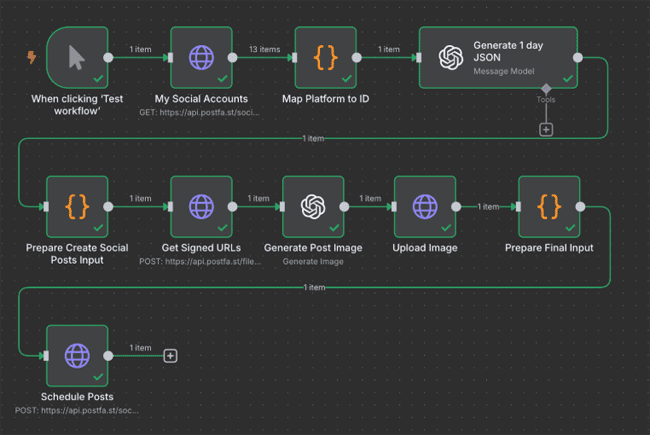The image size is (650, 435).
Task: Click the output port of Upload Image
Action: pyautogui.click(x=456, y=207)
